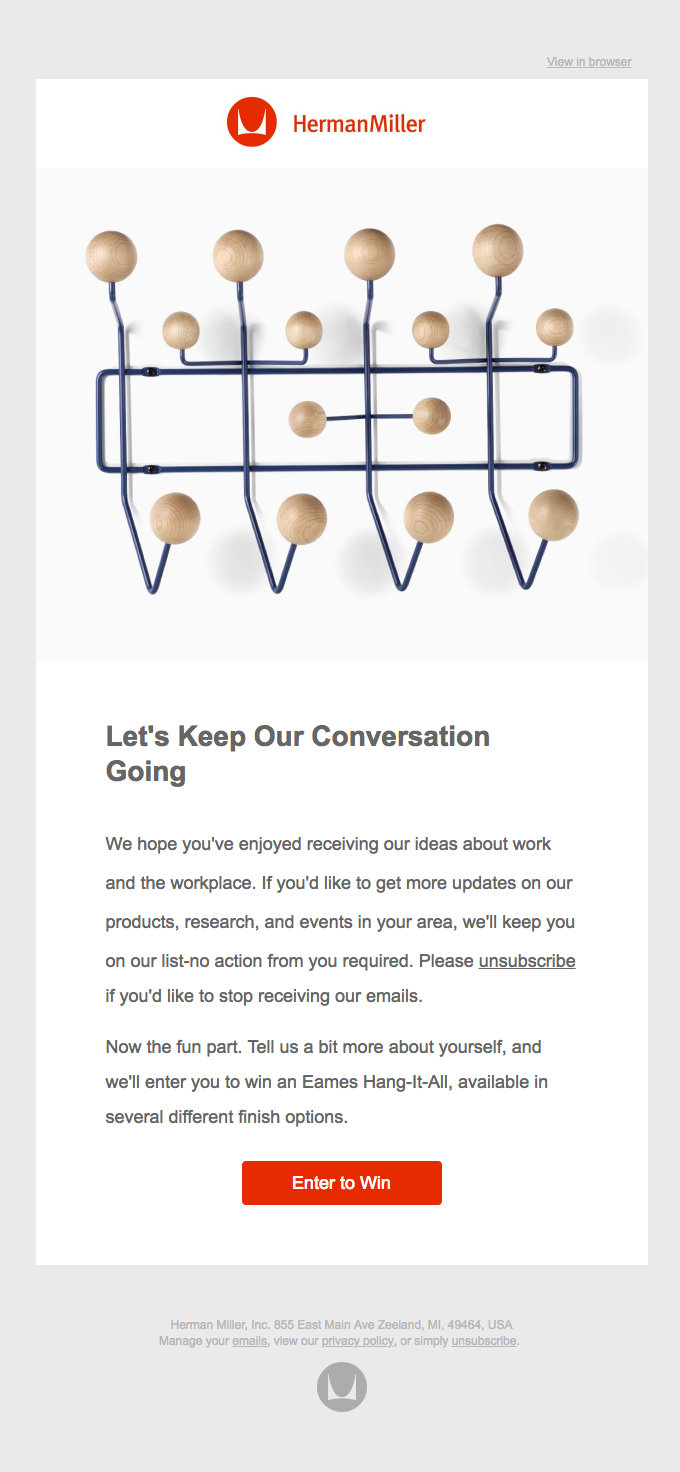Click the Herman Miller address line in footer
The width and height of the screenshot is (680, 1472).
click(x=340, y=1323)
